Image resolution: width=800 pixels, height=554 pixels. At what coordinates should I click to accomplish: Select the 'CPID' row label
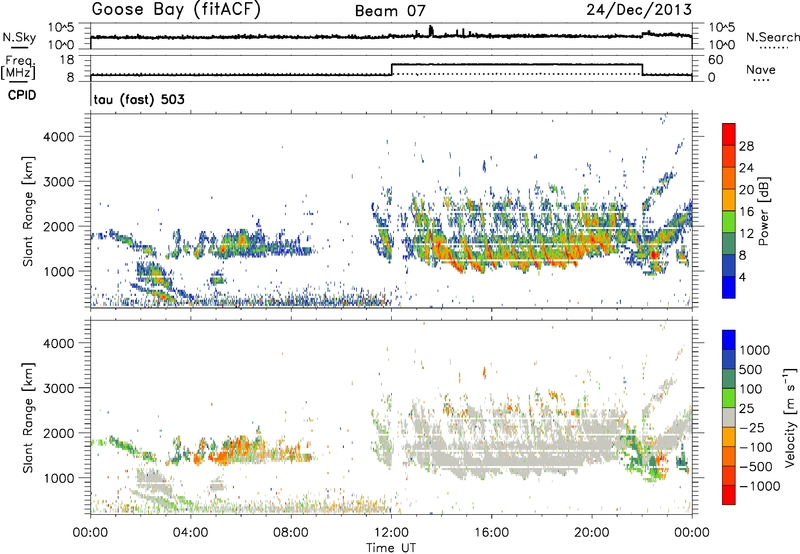[x=22, y=95]
